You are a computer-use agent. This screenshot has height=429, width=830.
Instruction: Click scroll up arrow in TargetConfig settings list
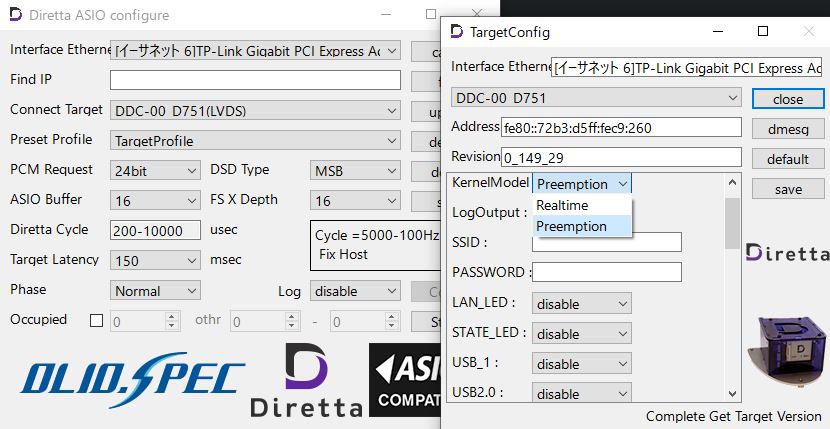pos(733,182)
